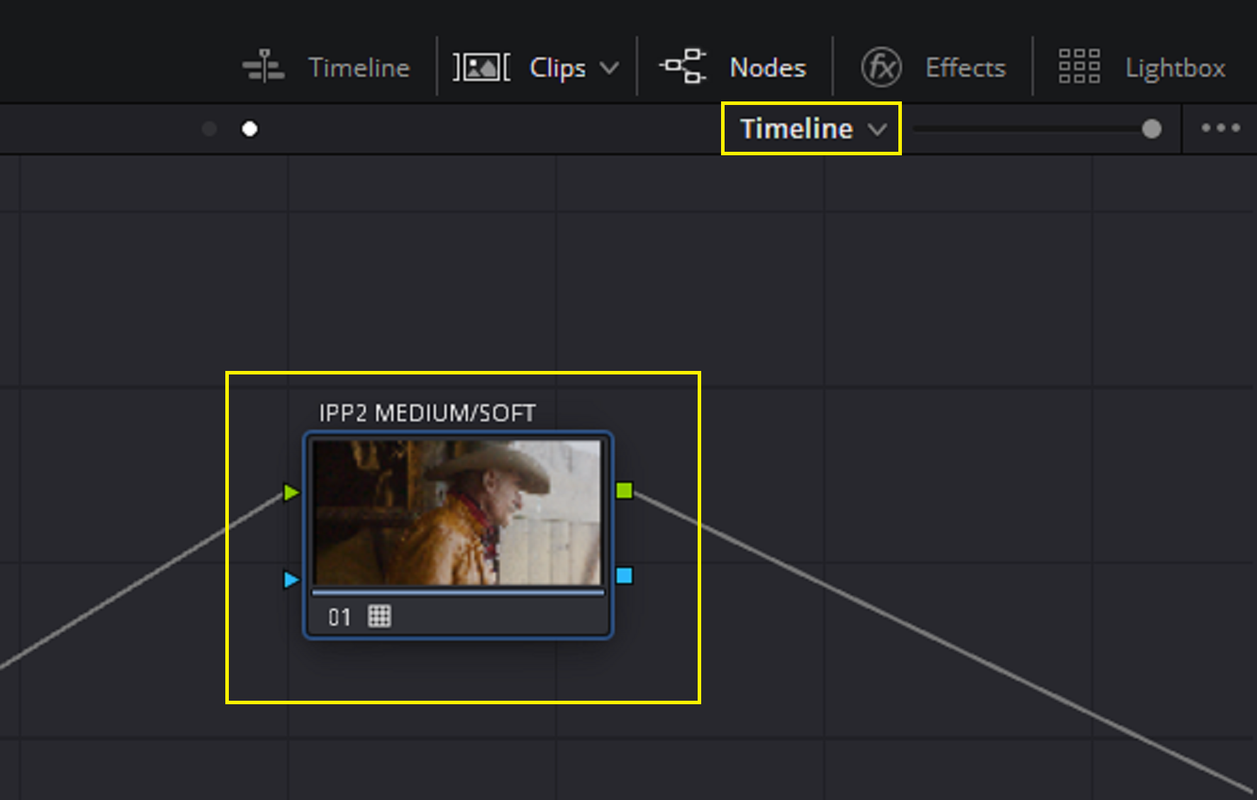Select the white active node graph dot
The width and height of the screenshot is (1257, 800).
(250, 129)
